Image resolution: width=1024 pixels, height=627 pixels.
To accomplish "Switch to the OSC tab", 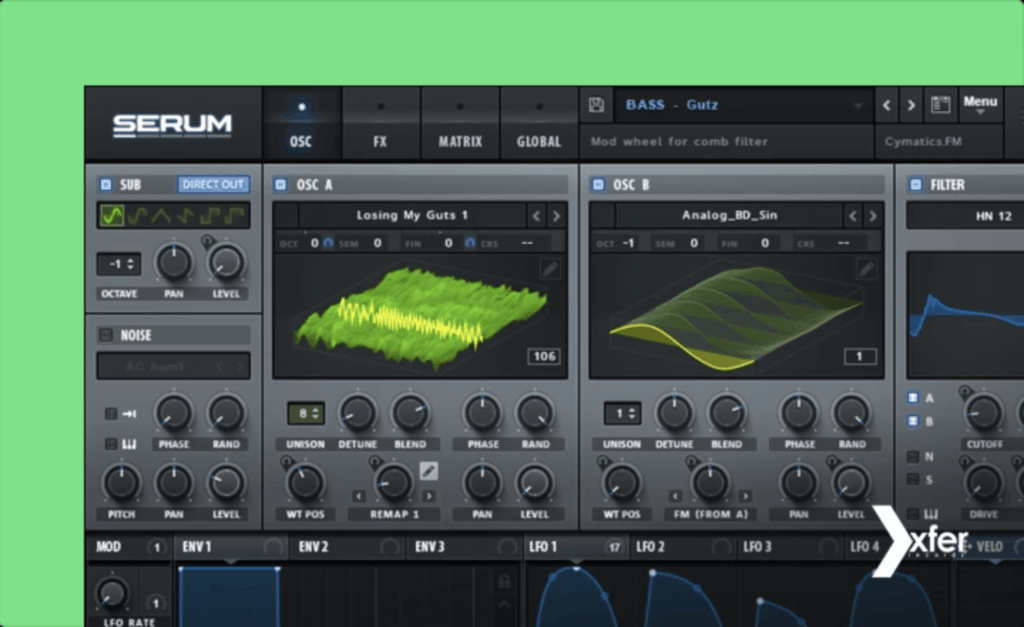I will [301, 125].
